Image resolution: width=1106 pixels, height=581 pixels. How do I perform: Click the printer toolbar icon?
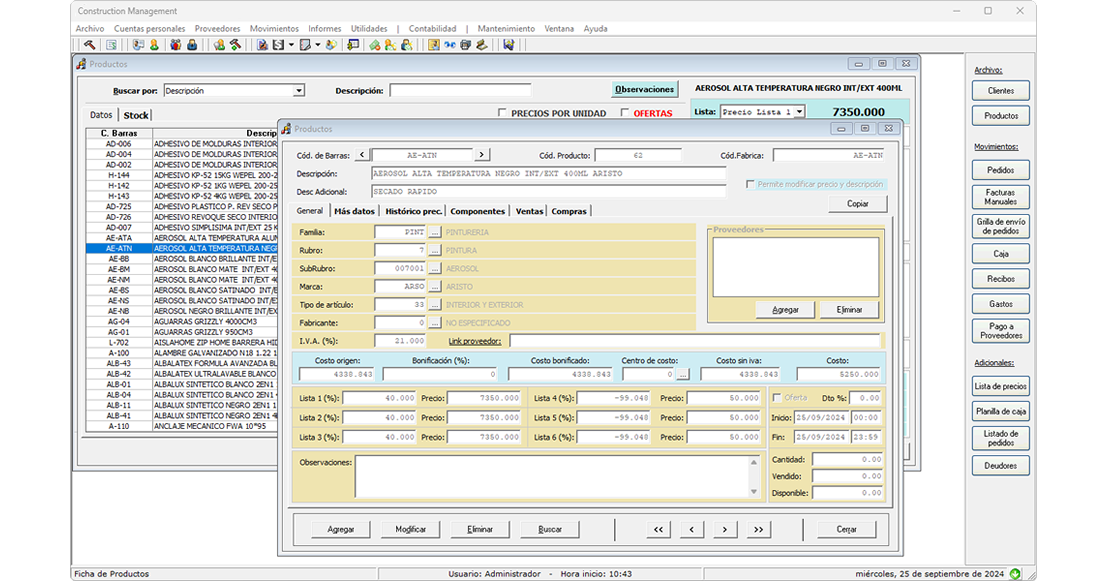point(466,45)
